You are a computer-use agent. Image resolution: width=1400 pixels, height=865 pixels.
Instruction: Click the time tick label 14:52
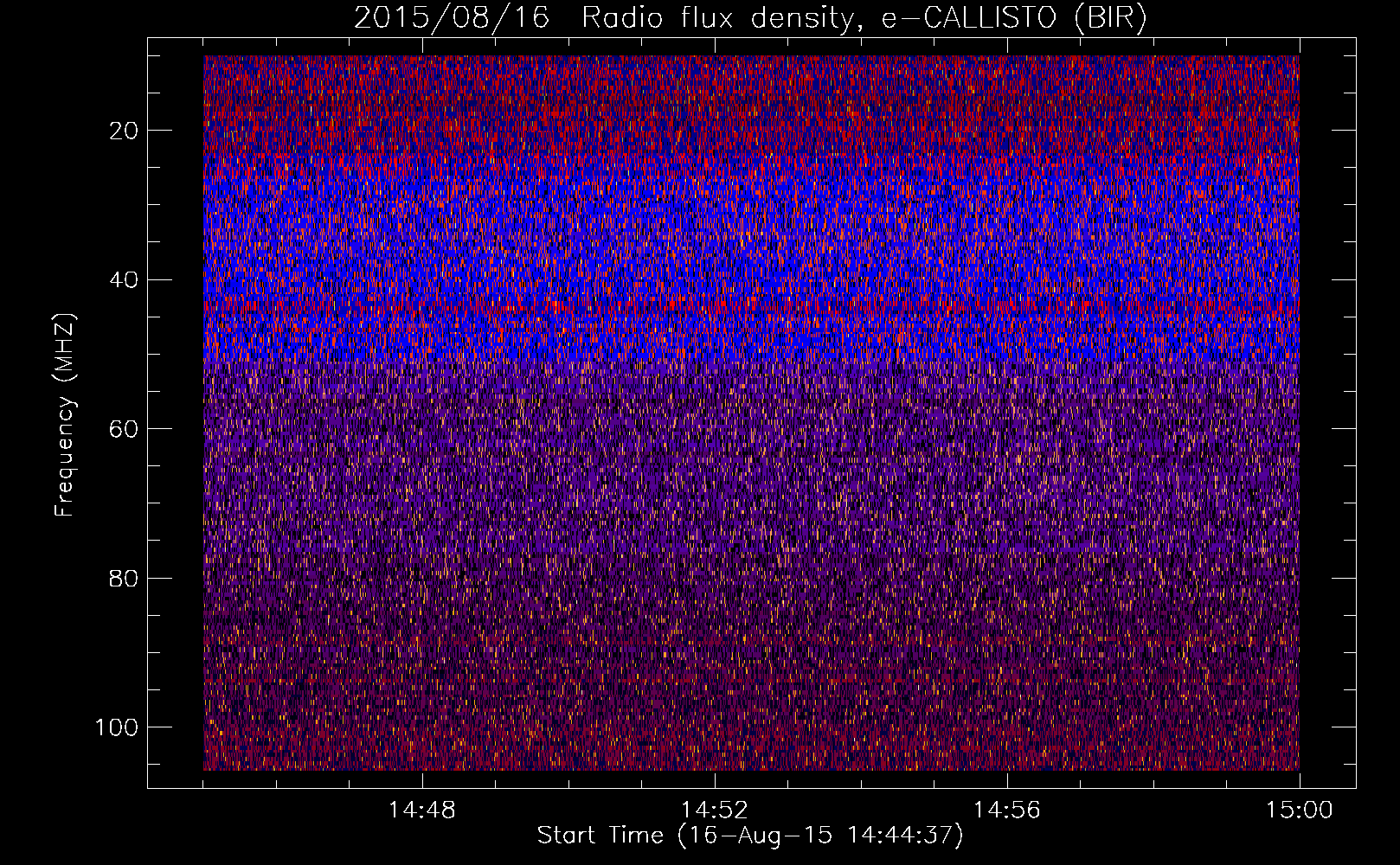click(x=715, y=811)
